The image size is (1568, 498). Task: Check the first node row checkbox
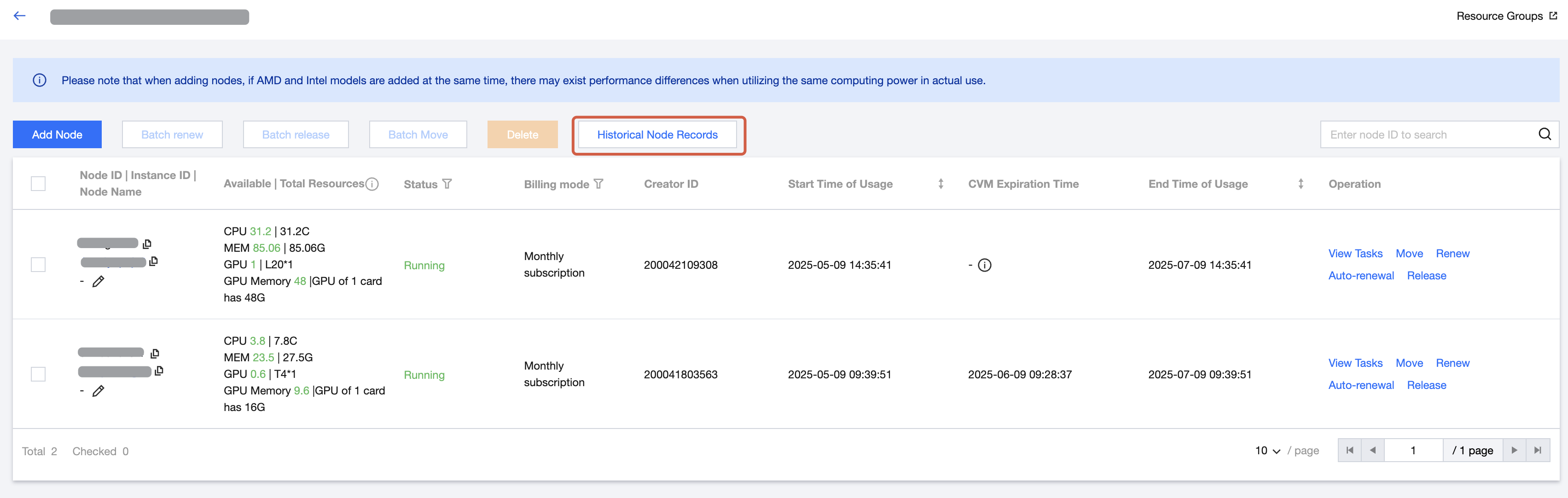(38, 265)
